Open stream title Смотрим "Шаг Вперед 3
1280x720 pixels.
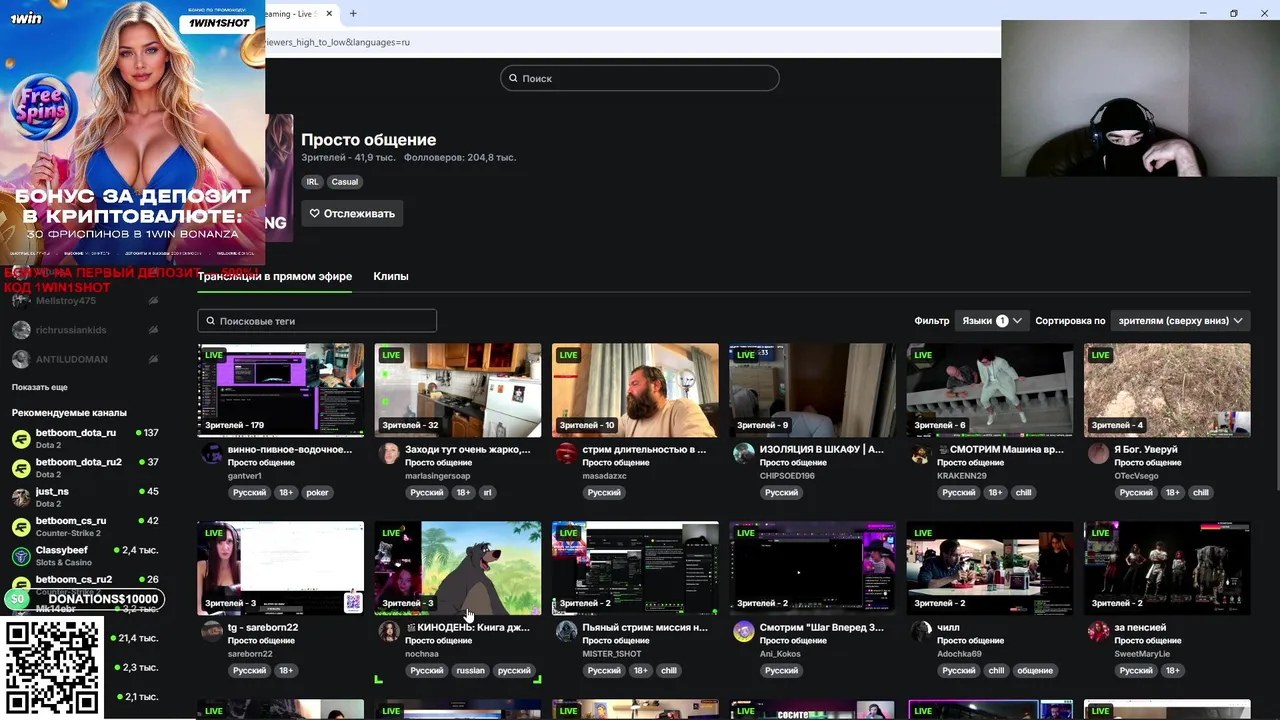822,628
